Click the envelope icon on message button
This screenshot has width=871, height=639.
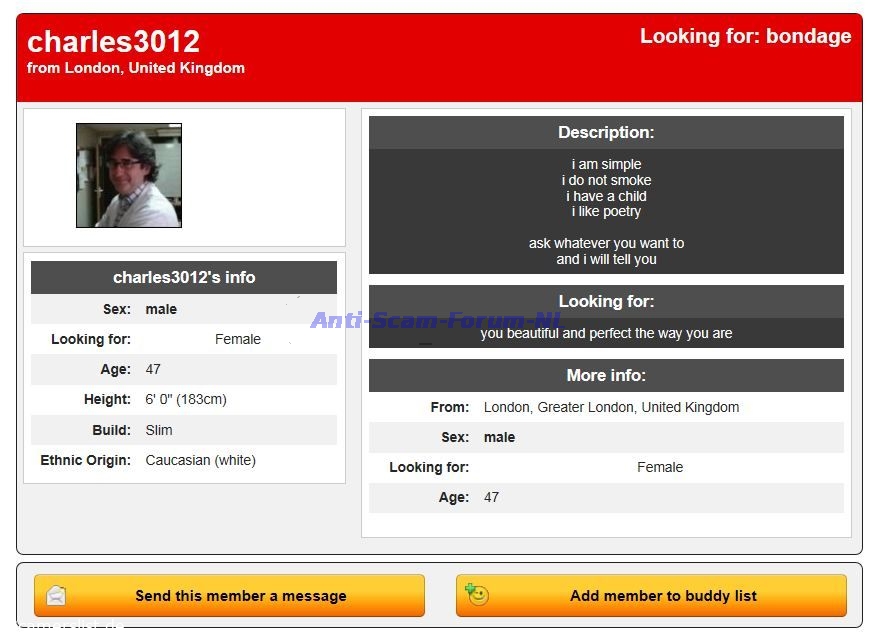56,596
